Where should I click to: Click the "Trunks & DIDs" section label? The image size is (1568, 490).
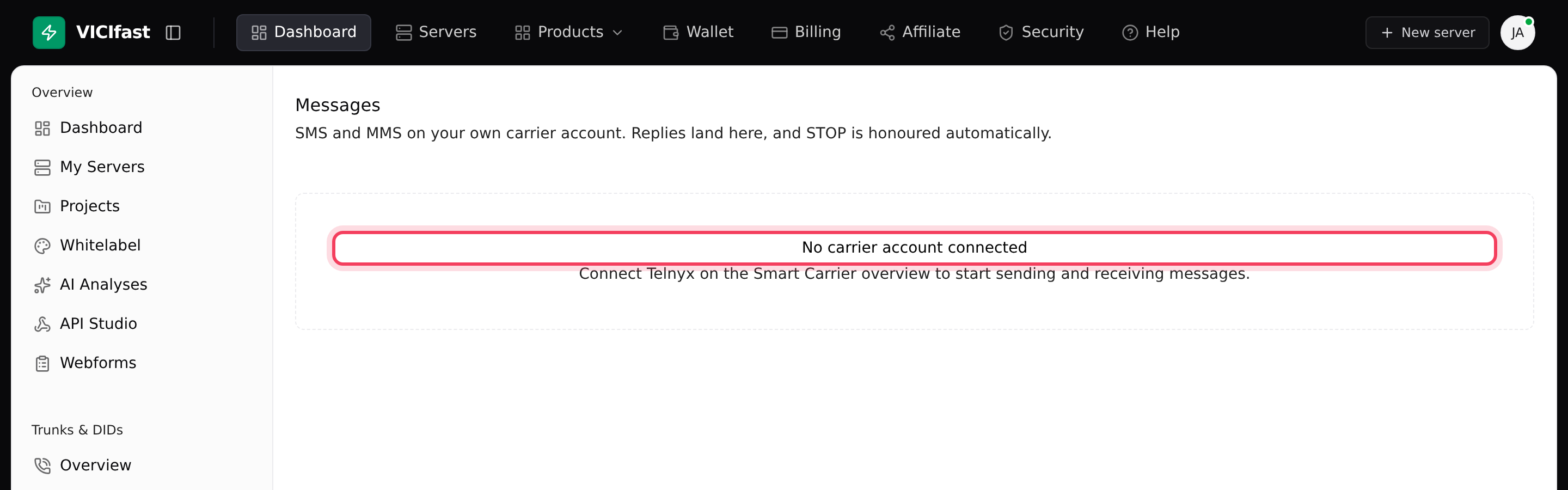(x=77, y=430)
